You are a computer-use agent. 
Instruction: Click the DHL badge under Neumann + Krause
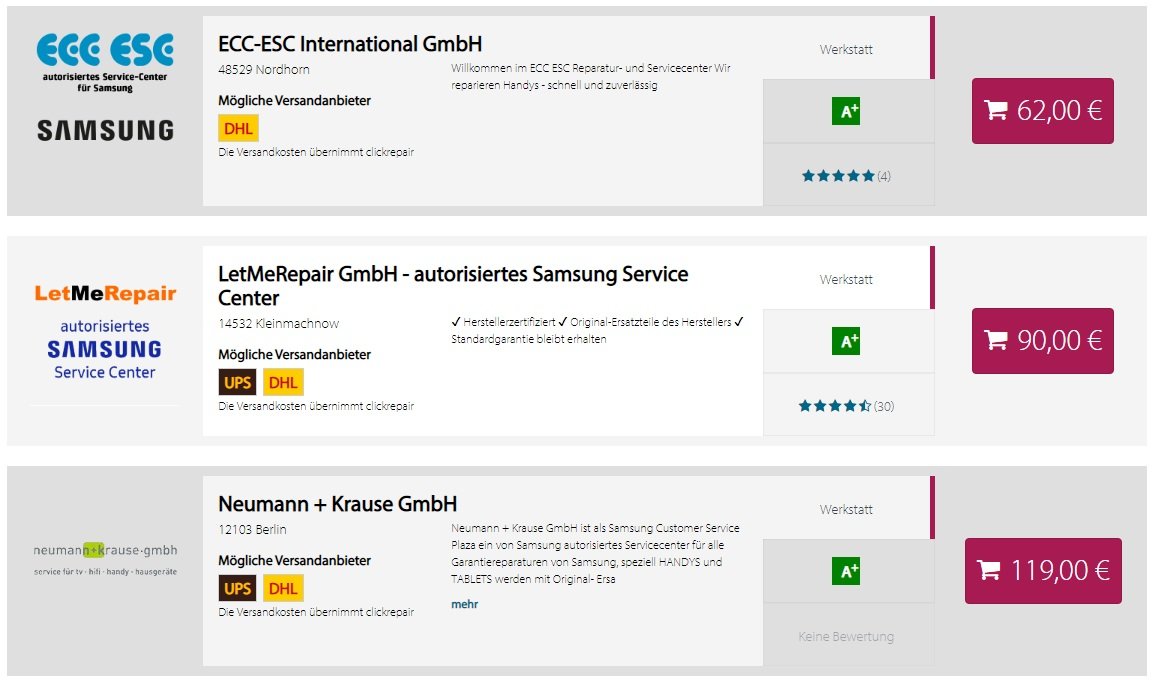283,588
